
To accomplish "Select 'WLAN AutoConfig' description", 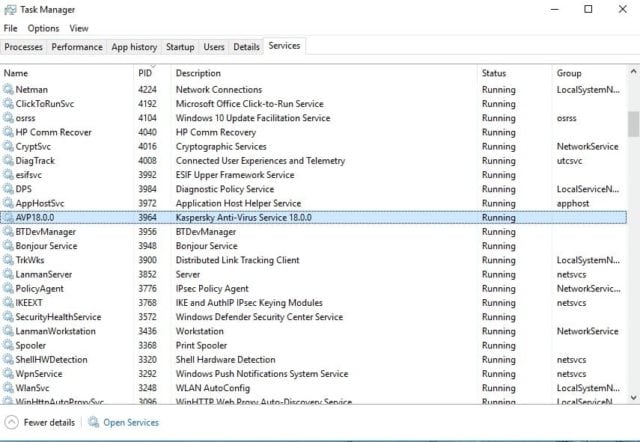I will 213,388.
